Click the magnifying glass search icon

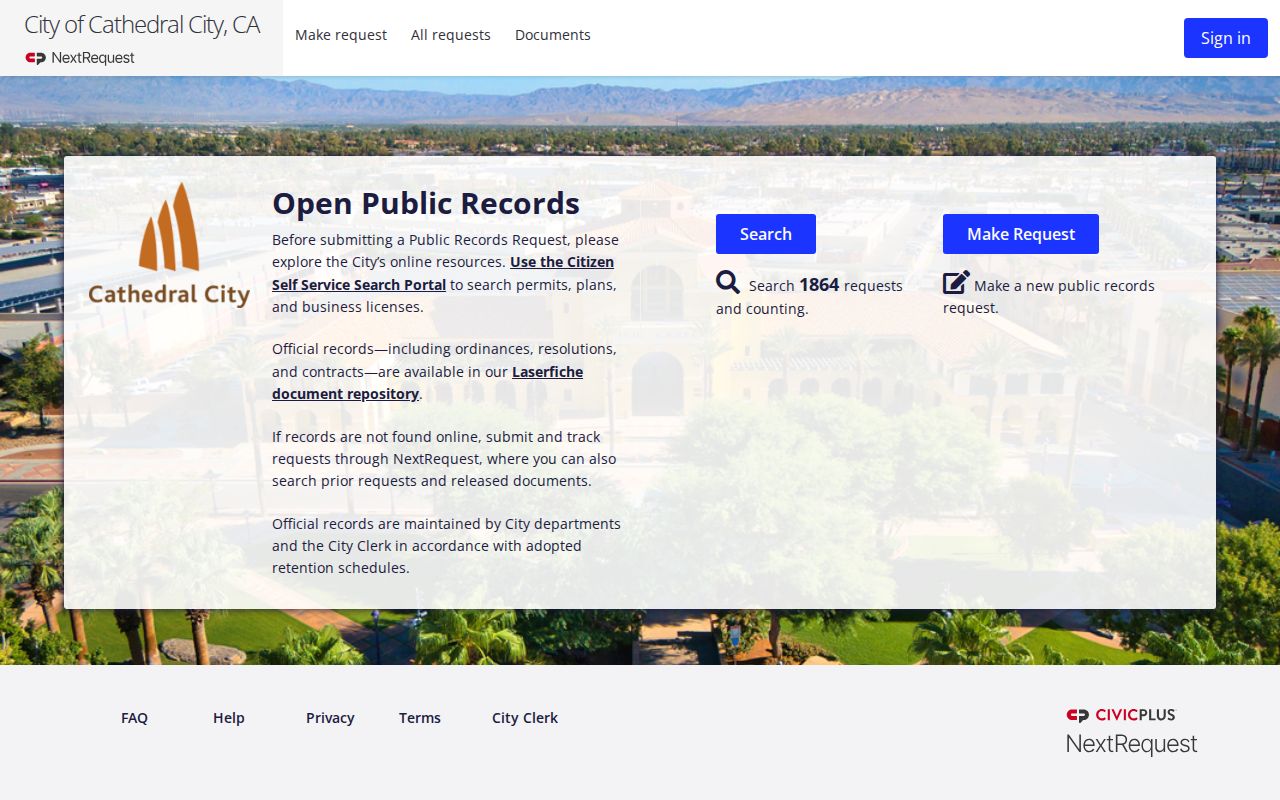click(x=728, y=283)
